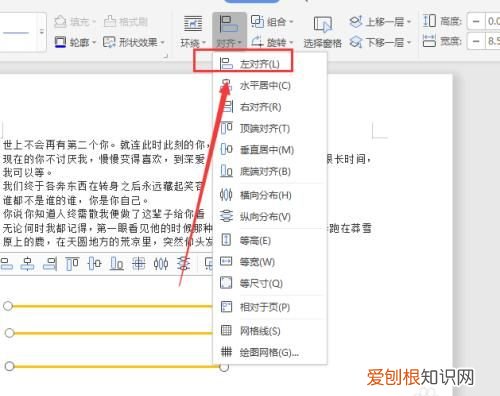Open the 选择窗格 selection pane

tap(322, 32)
